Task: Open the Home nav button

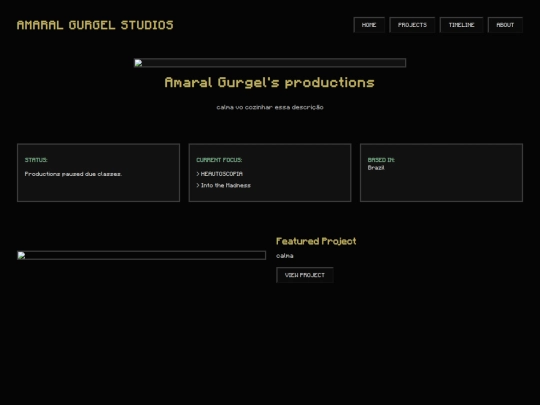Action: [x=369, y=25]
